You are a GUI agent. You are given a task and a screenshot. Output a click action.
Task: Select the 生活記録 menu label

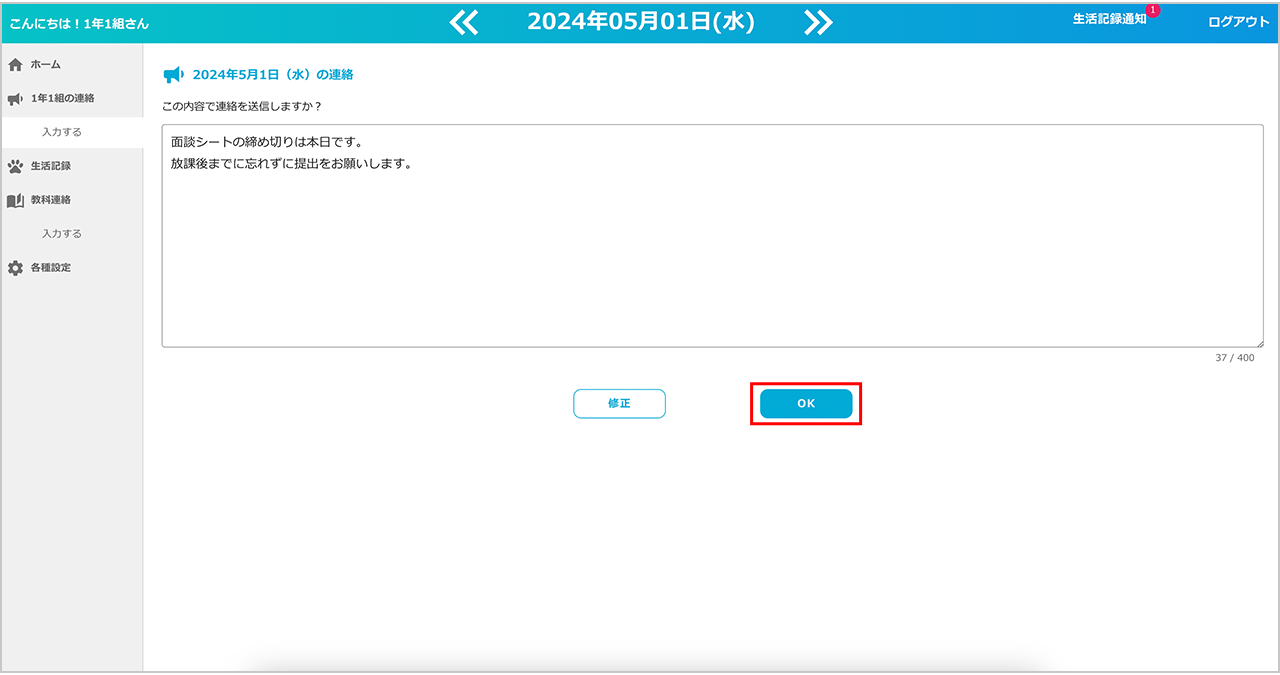click(x=51, y=166)
